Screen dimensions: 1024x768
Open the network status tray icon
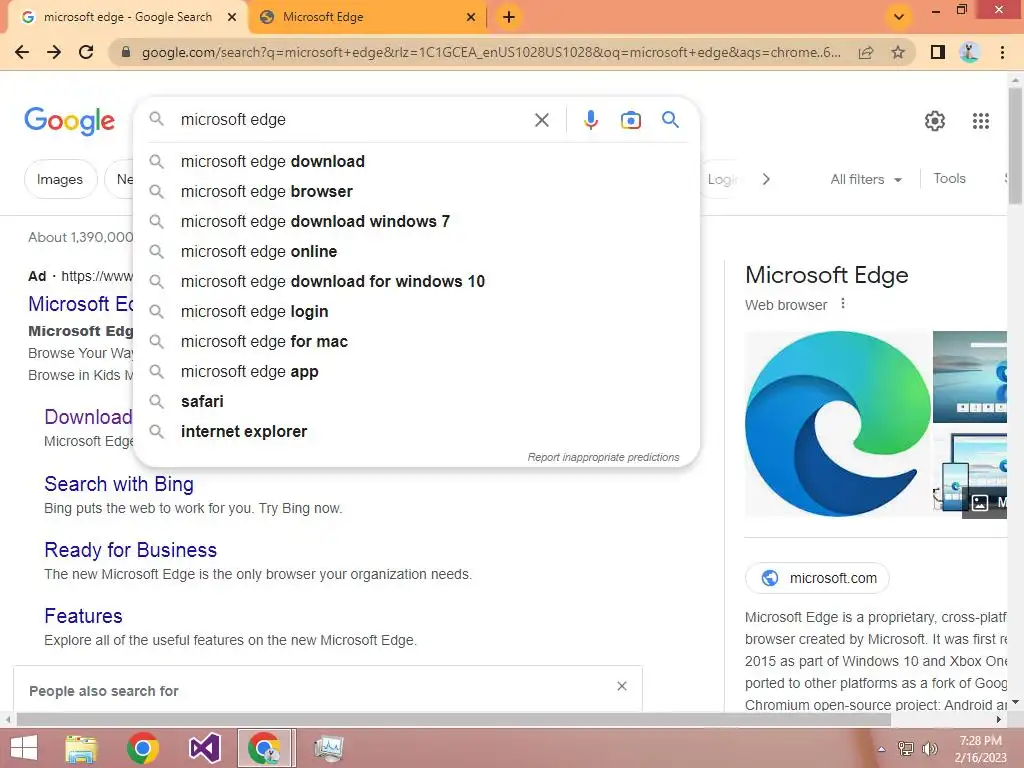click(906, 749)
